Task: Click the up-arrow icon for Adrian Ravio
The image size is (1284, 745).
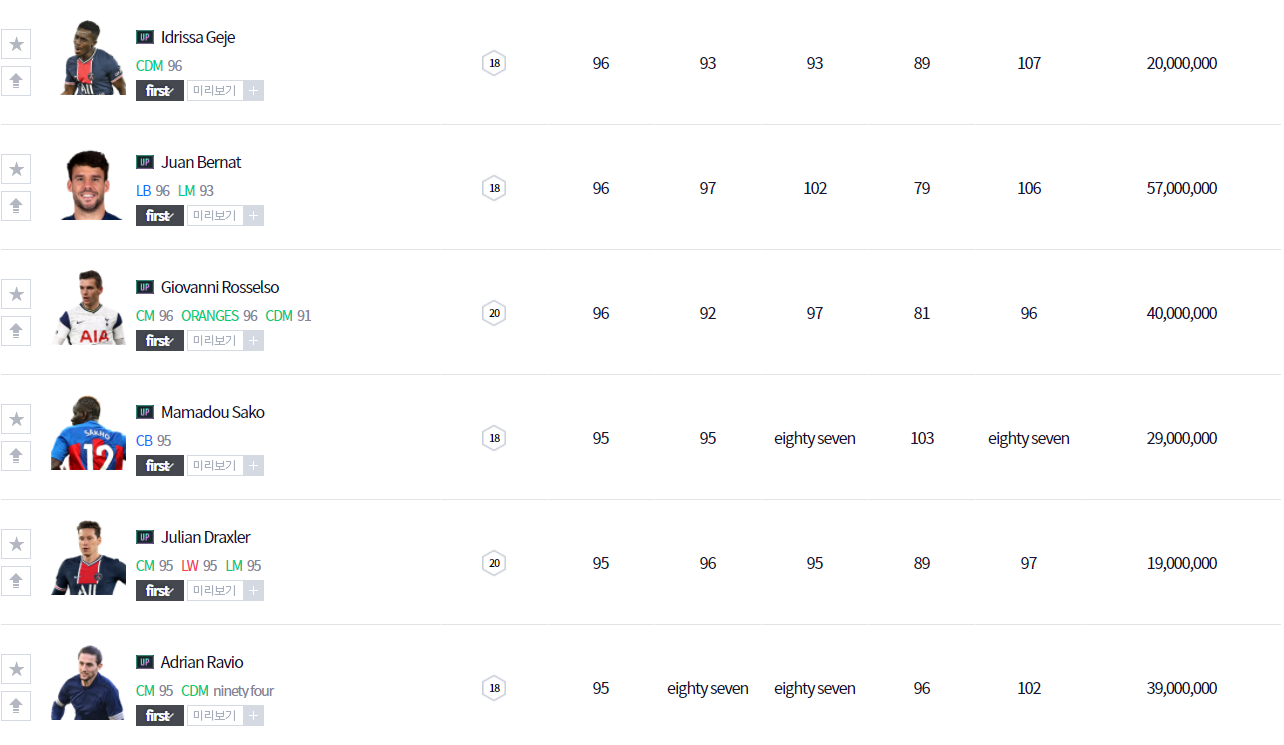Action: pos(16,706)
